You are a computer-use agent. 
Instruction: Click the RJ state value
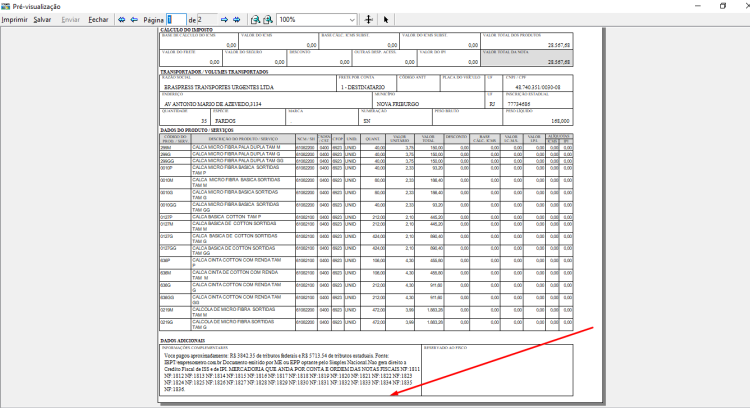click(493, 104)
